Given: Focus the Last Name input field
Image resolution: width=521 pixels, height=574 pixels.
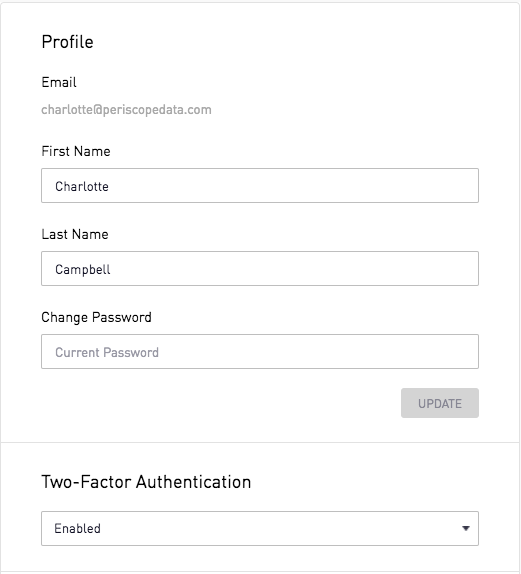Looking at the screenshot, I should (260, 269).
